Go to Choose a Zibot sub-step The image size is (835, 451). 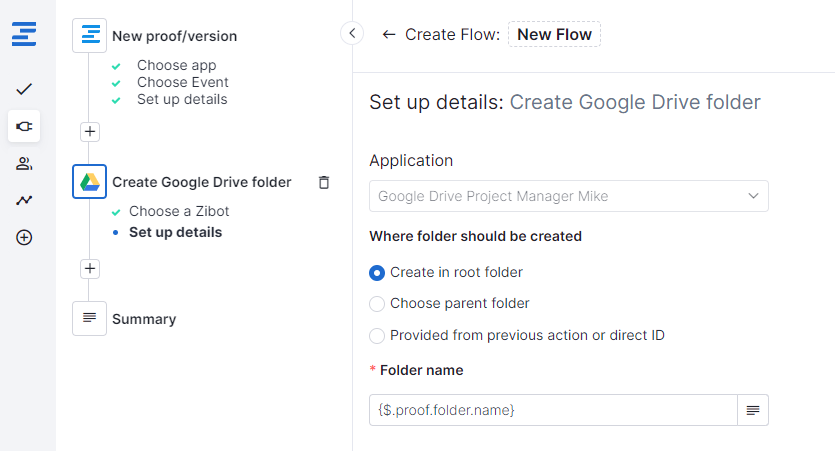coord(178,211)
